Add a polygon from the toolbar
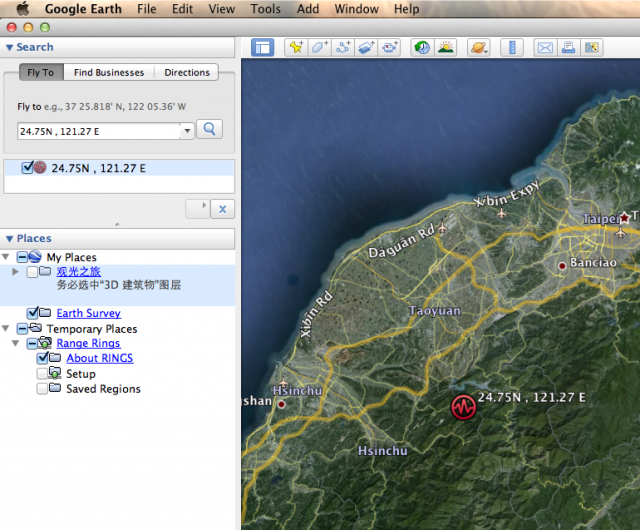Screen dimensions: 640x530 click(320, 47)
